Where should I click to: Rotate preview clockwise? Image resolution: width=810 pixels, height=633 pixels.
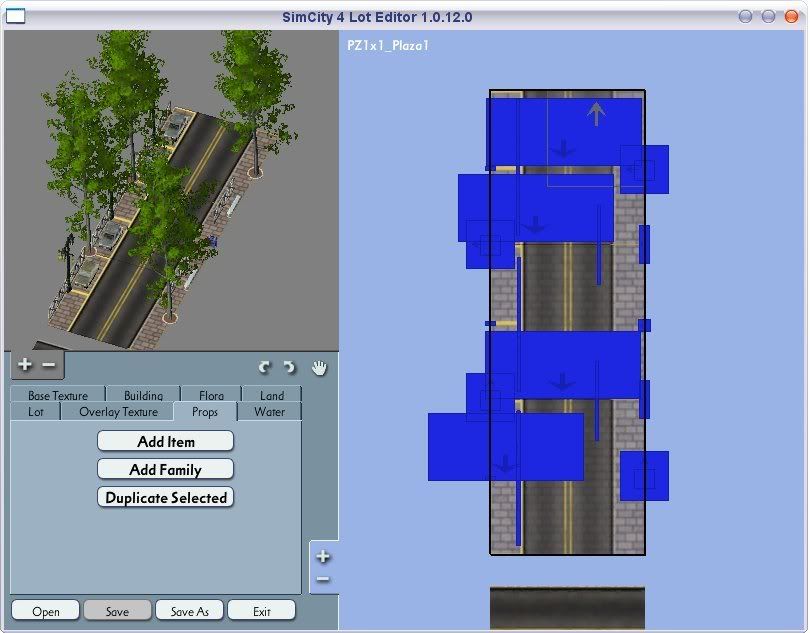289,368
